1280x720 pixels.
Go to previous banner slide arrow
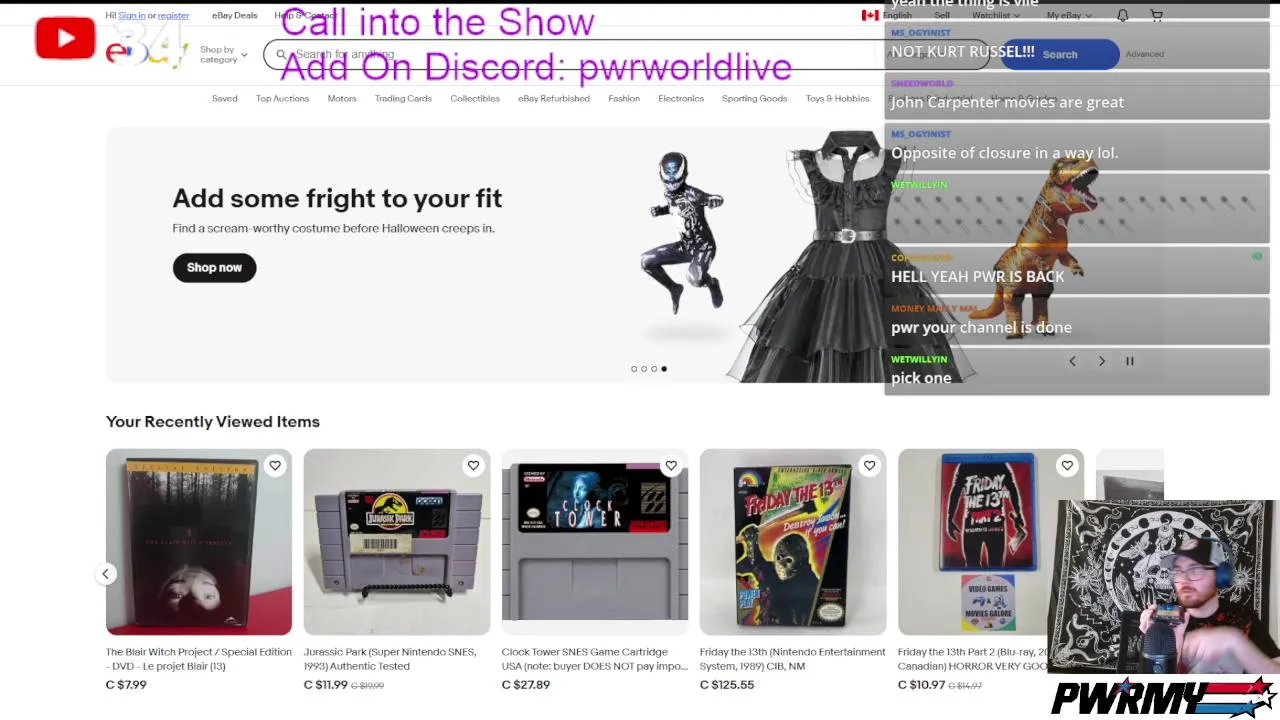pos(1072,361)
